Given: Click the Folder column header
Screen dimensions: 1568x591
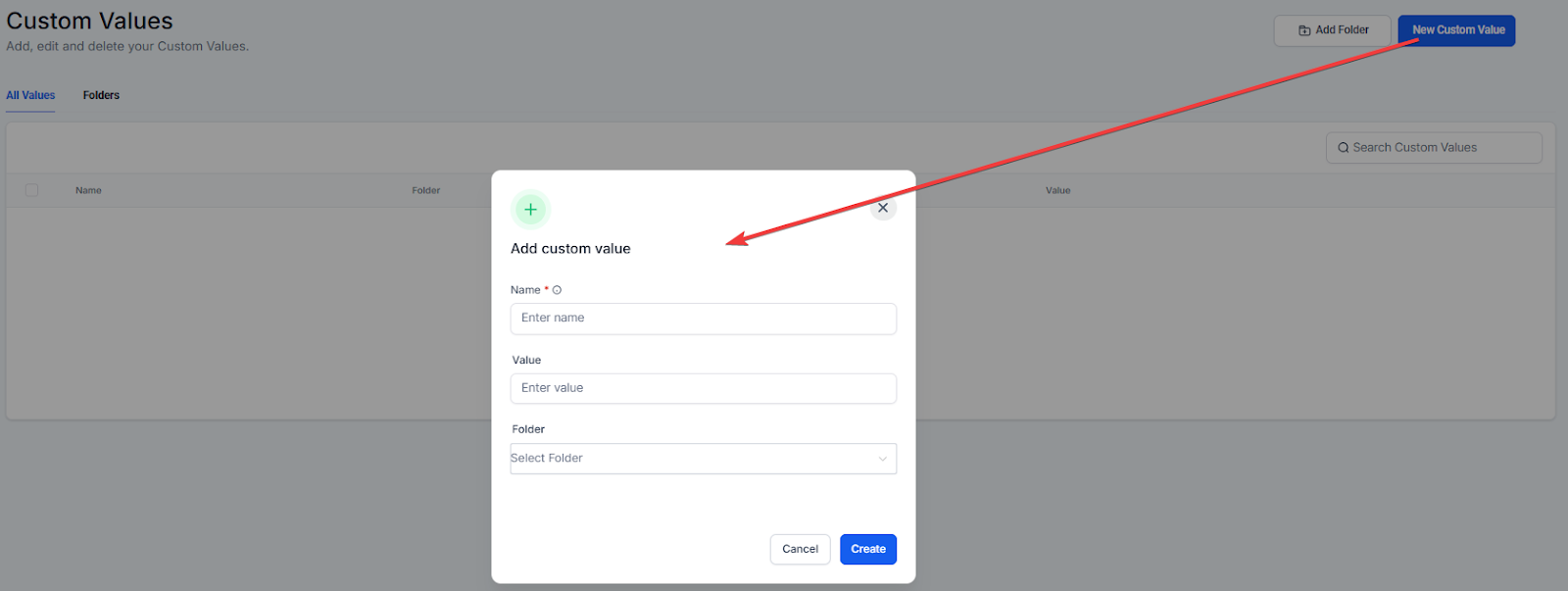Looking at the screenshot, I should click(425, 190).
